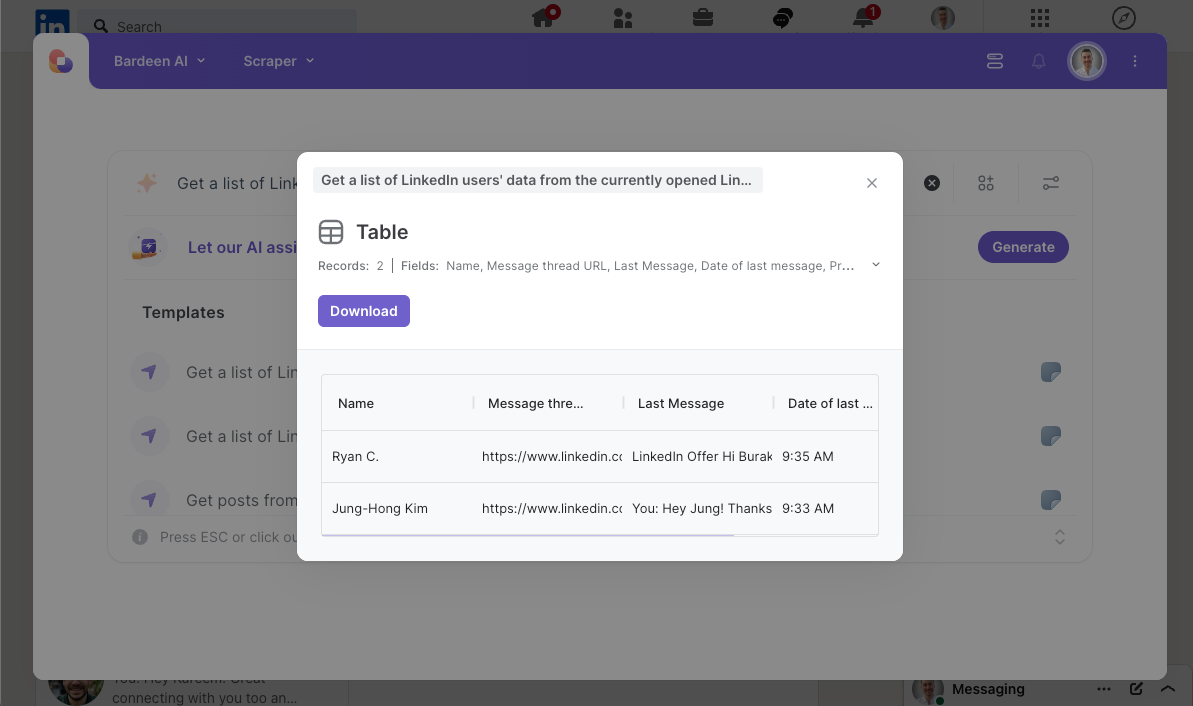Click the LinkedIn search field
This screenshot has width=1193, height=706.
click(x=218, y=26)
